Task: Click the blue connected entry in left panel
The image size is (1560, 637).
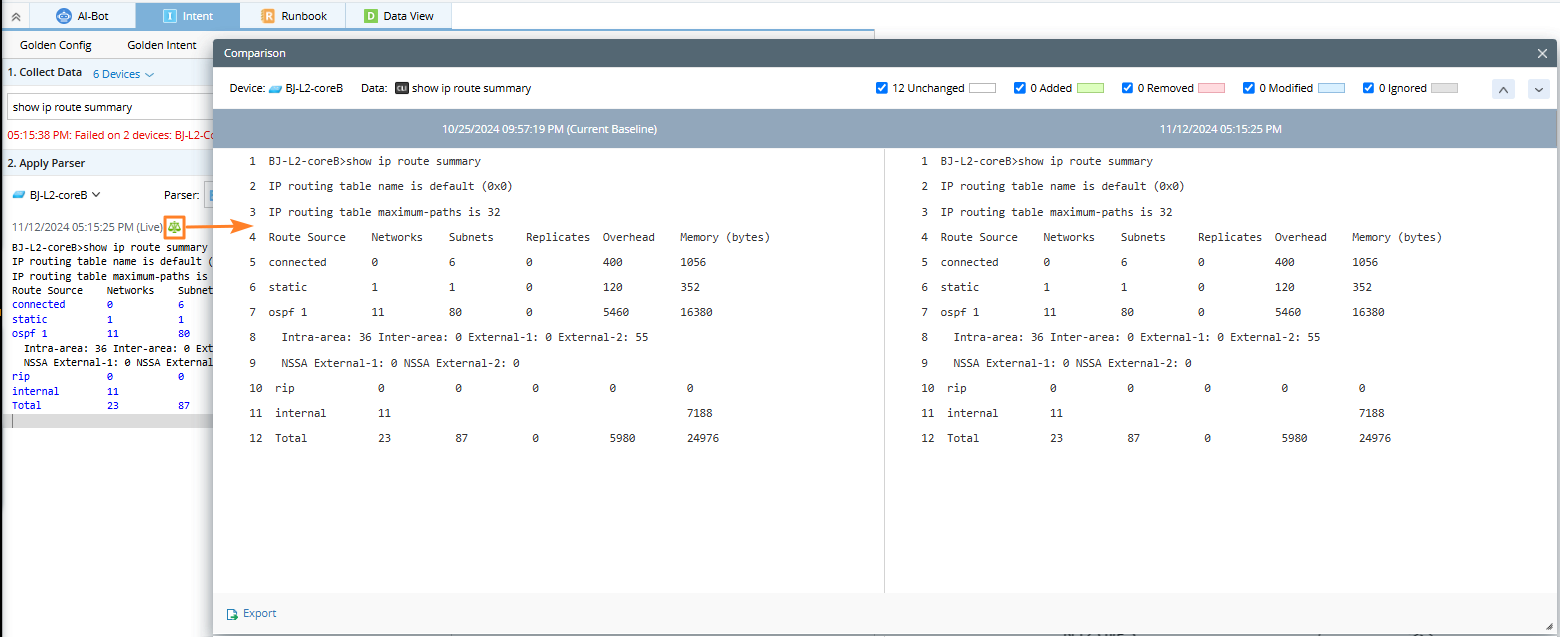Action: click(39, 304)
